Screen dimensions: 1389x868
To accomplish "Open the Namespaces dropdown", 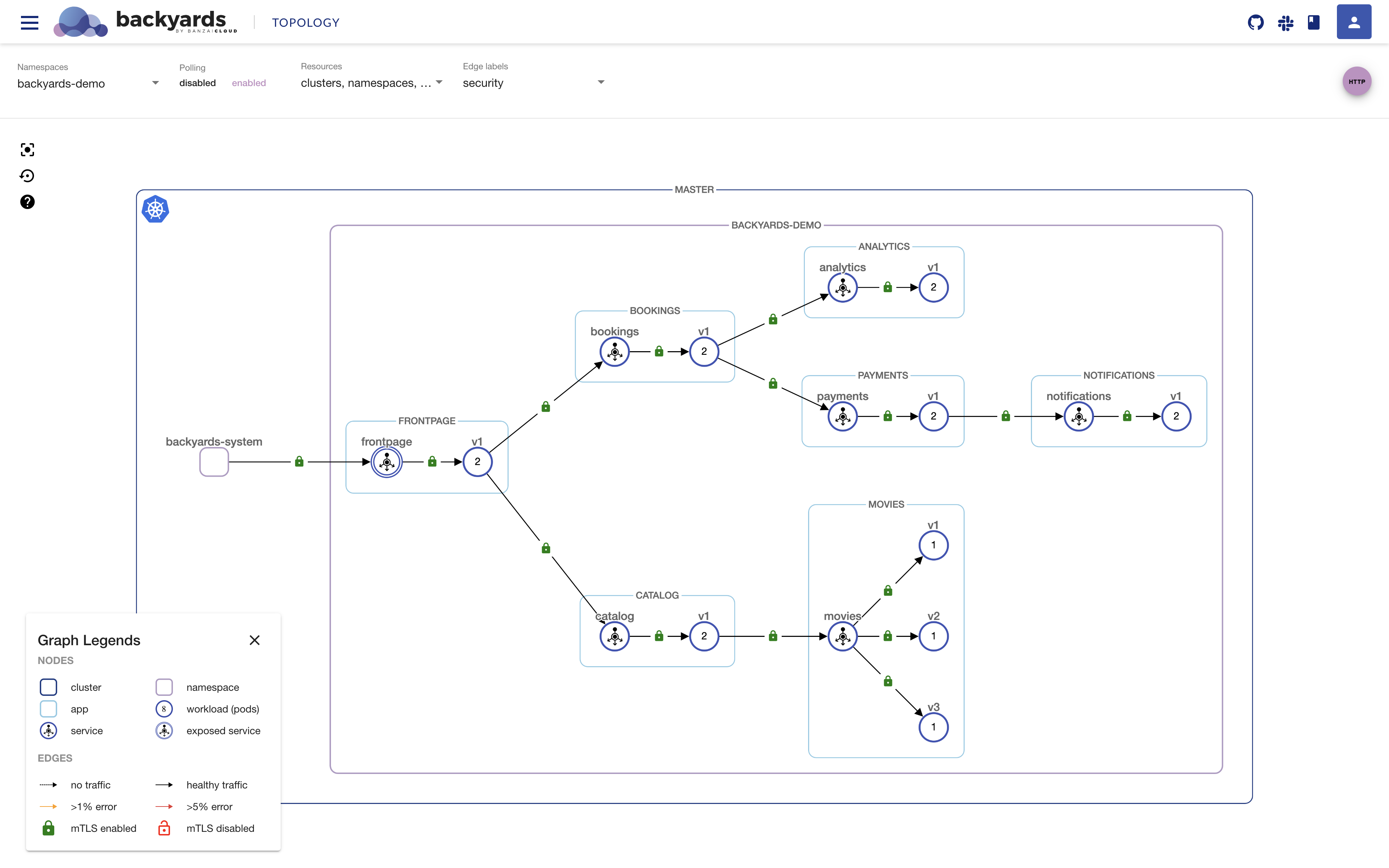I will 88,83.
